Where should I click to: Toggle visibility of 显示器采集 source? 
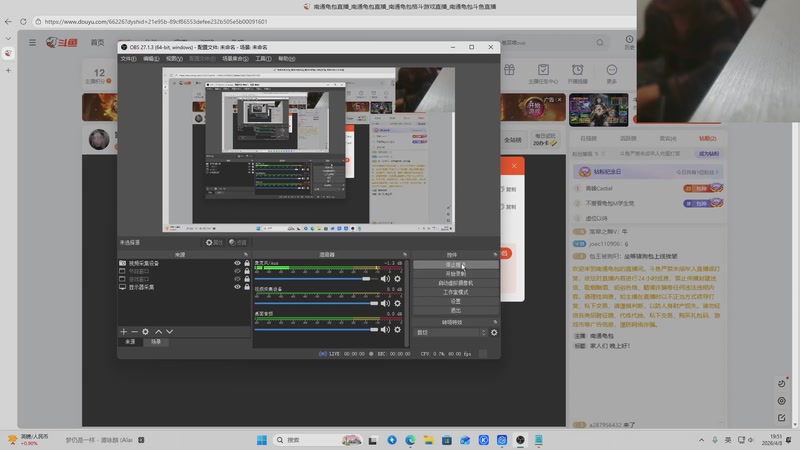tap(237, 287)
